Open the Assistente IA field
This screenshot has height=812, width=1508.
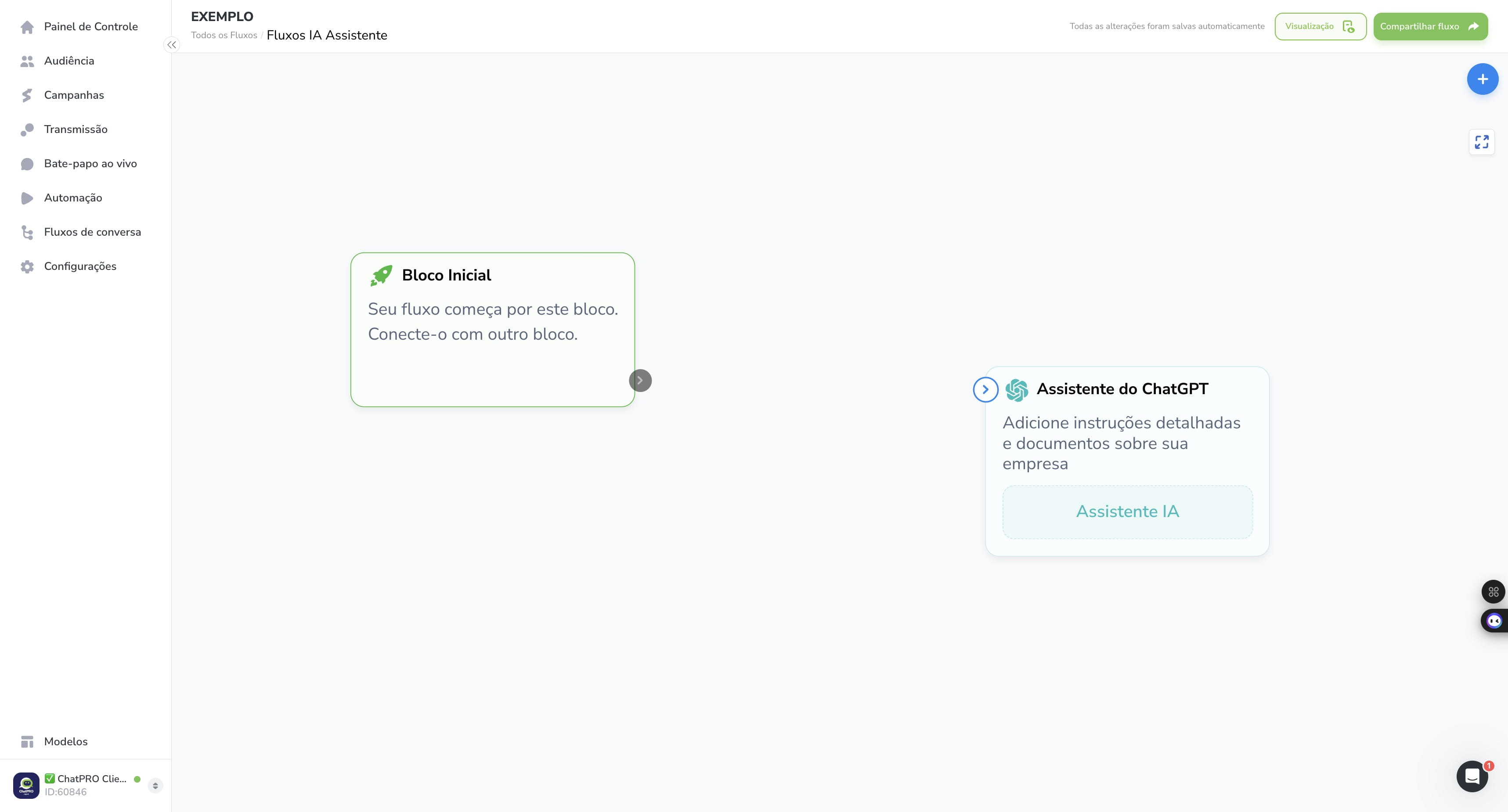[1128, 512]
